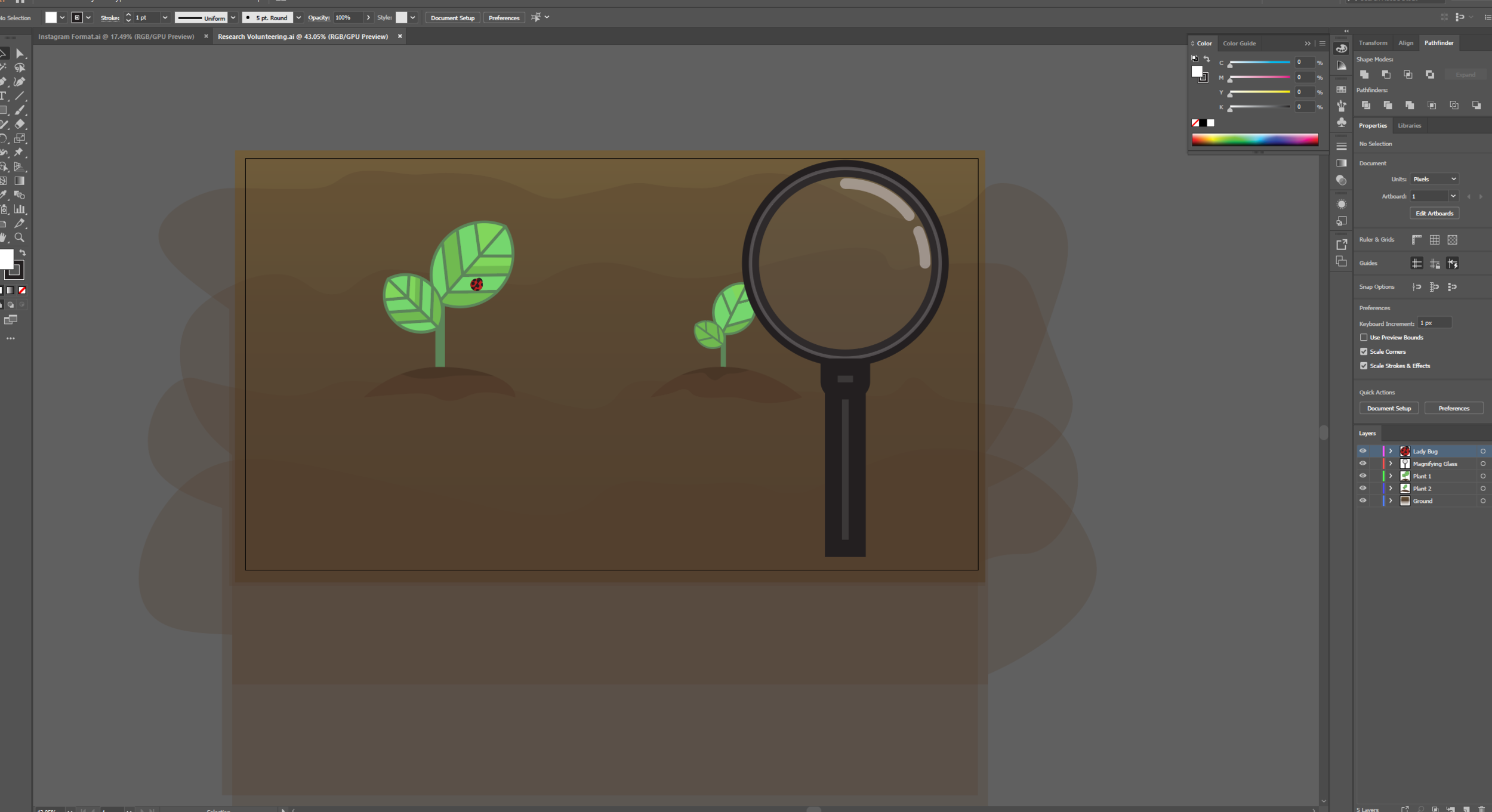The width and height of the screenshot is (1492, 812).
Task: Choose the Eraser tool
Action: pos(20,124)
